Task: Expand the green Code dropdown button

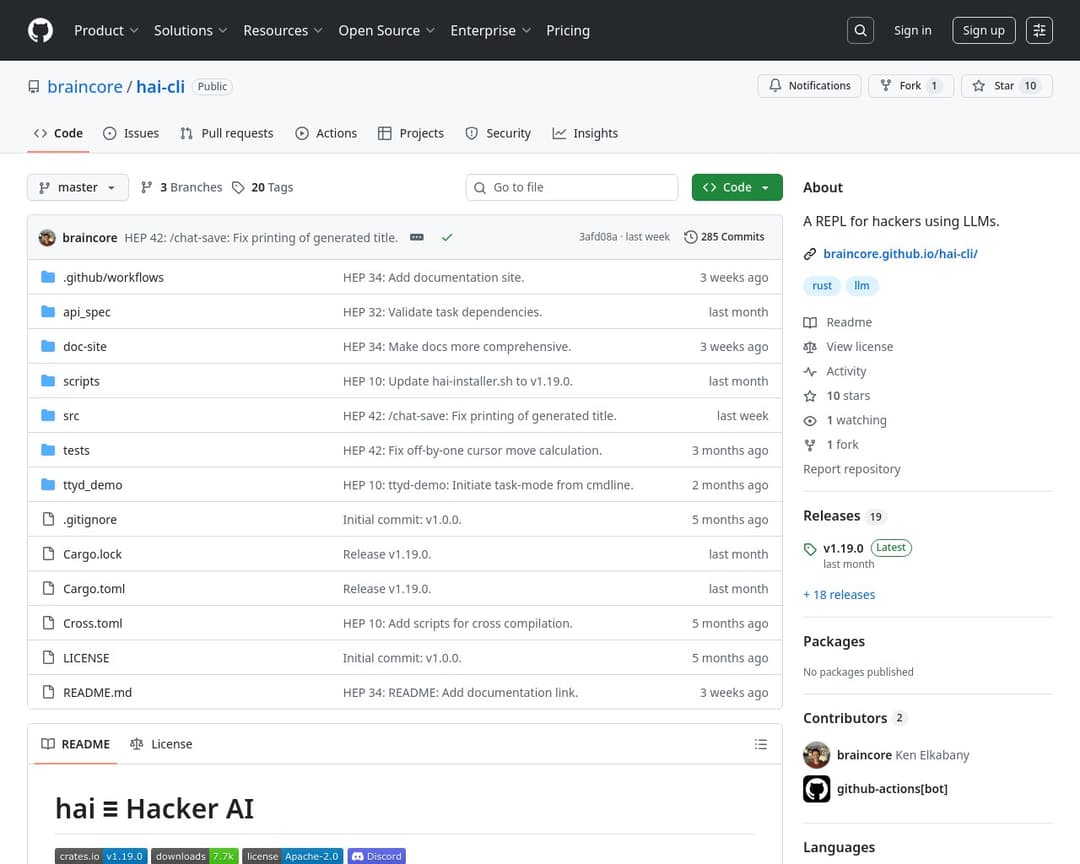Action: point(736,187)
